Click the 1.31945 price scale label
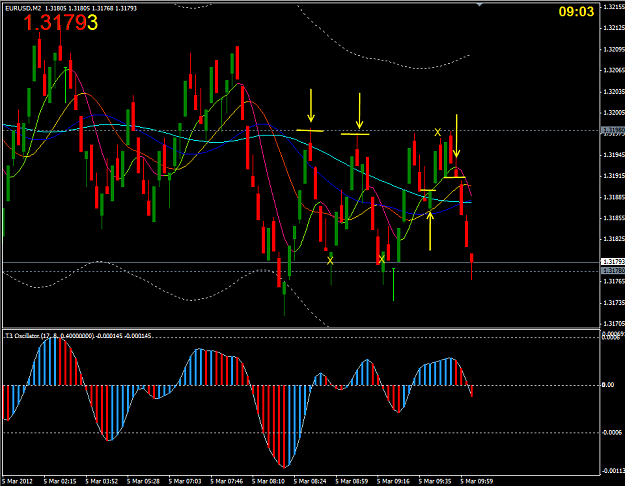The image size is (625, 486). tap(614, 155)
